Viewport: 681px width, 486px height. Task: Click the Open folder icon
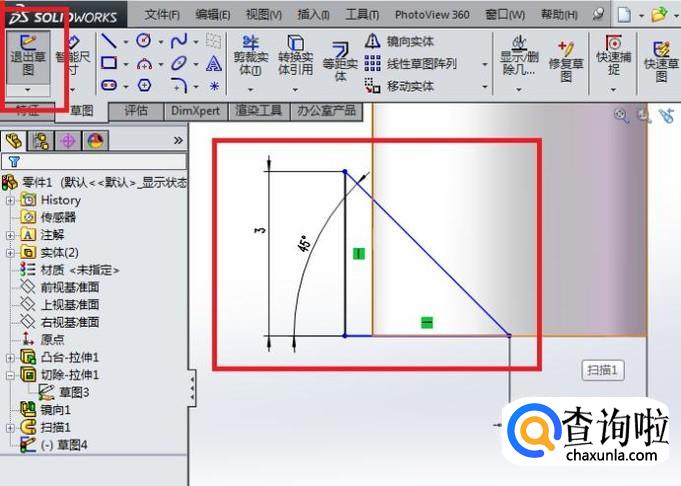pyautogui.click(x=659, y=15)
